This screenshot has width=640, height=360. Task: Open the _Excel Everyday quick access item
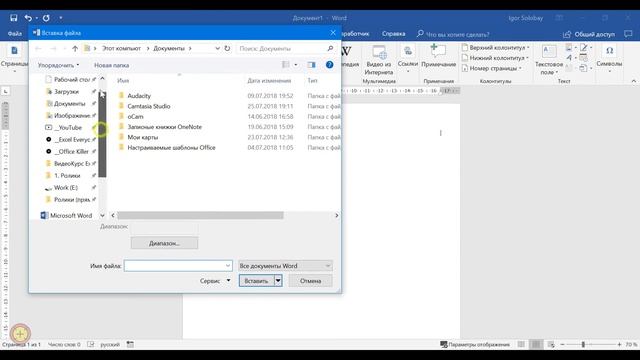(x=70, y=140)
